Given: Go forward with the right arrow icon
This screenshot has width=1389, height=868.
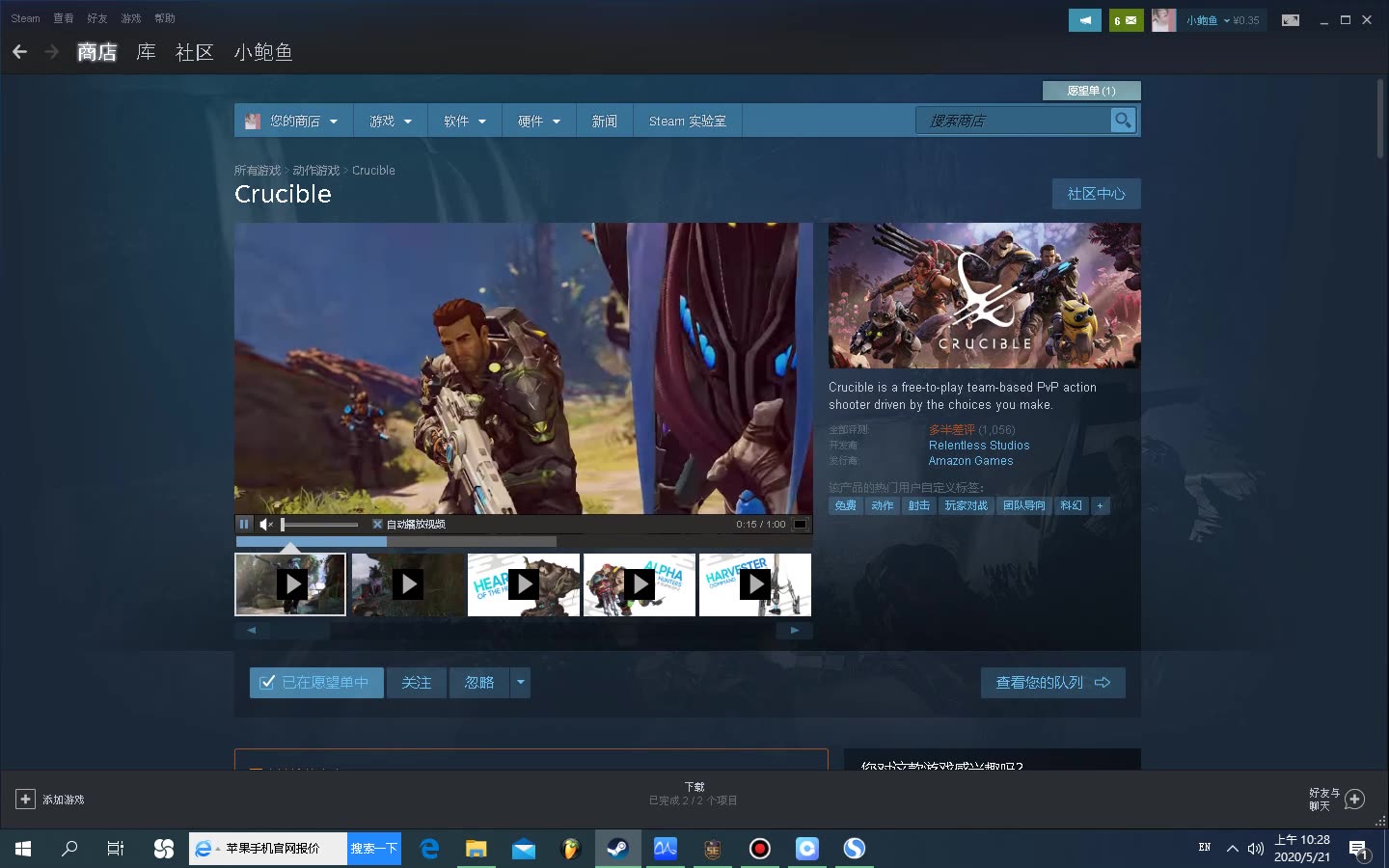Looking at the screenshot, I should point(51,52).
